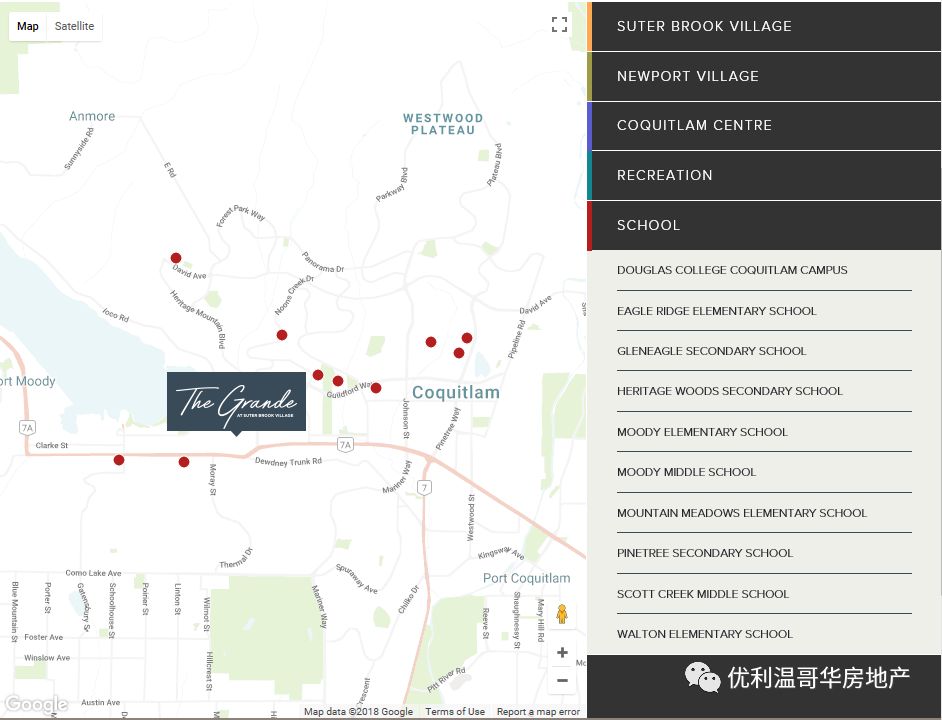This screenshot has height=720, width=942.
Task: Click Report a map error link
Action: (x=538, y=712)
